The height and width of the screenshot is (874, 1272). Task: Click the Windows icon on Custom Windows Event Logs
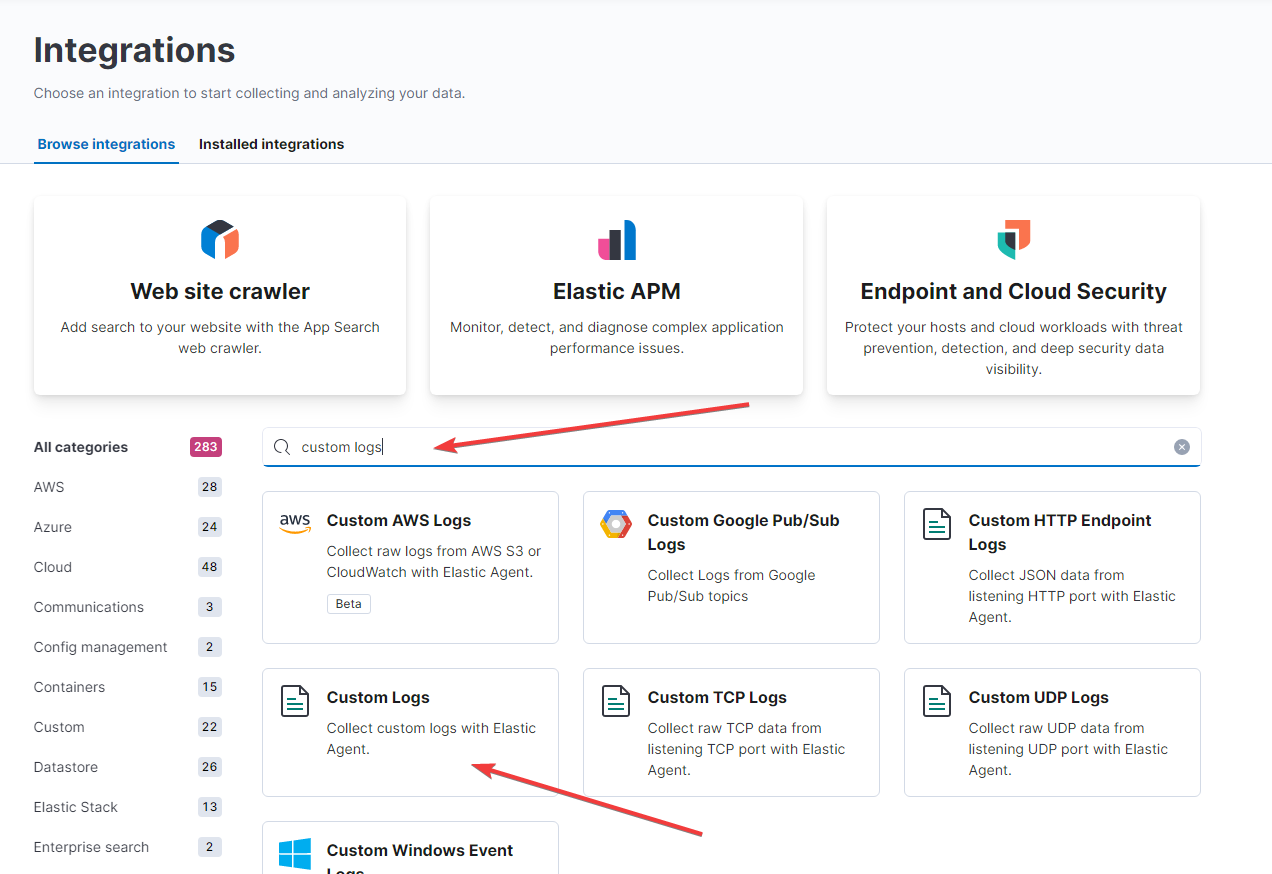(295, 854)
